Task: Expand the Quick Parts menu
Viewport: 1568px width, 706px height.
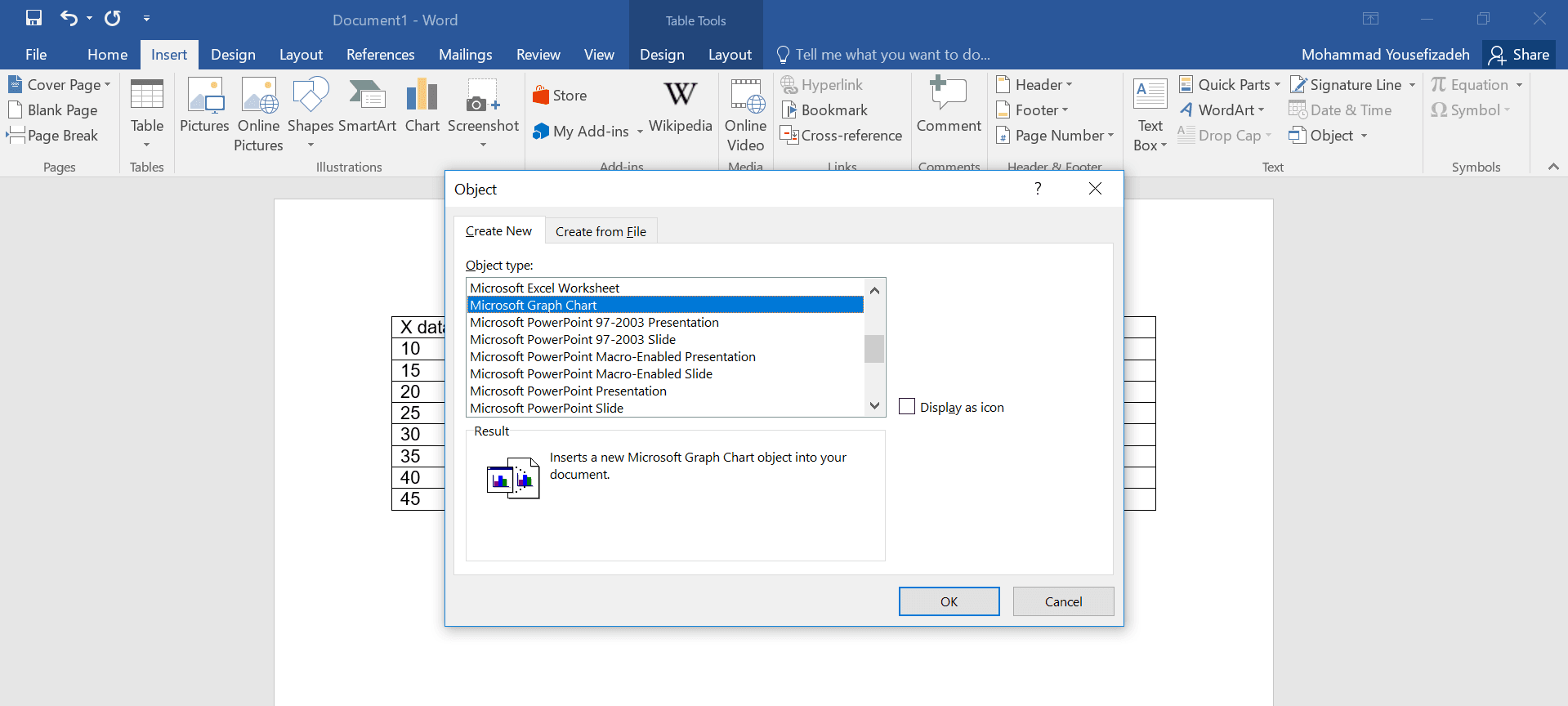Action: tap(1230, 85)
